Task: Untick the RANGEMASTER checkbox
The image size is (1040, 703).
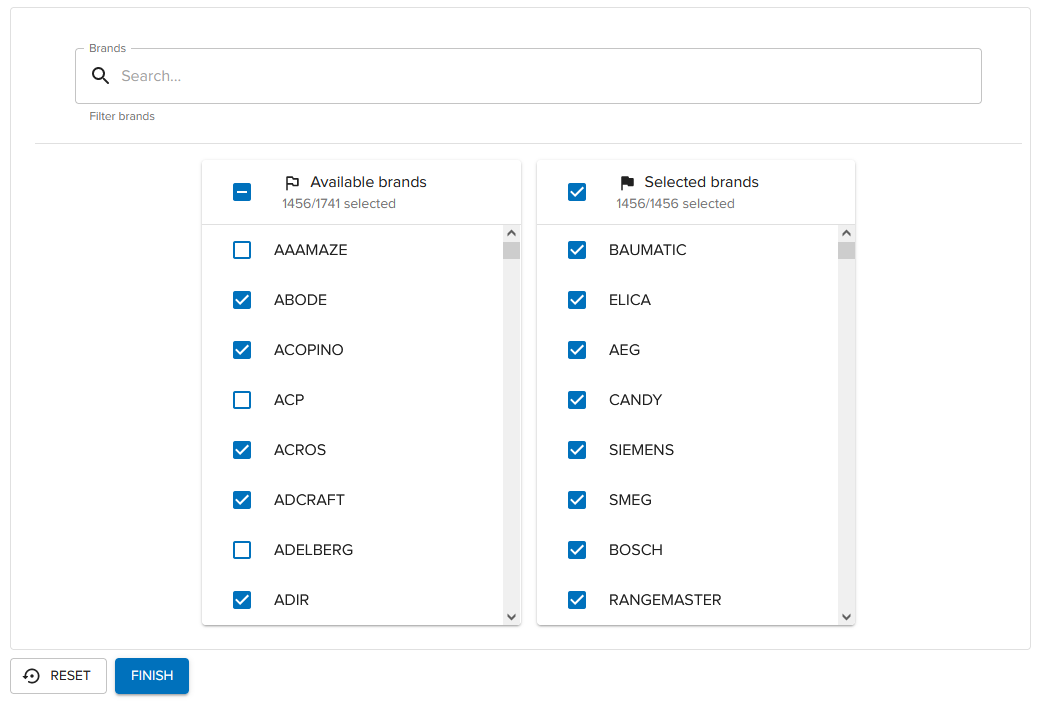Action: point(577,600)
